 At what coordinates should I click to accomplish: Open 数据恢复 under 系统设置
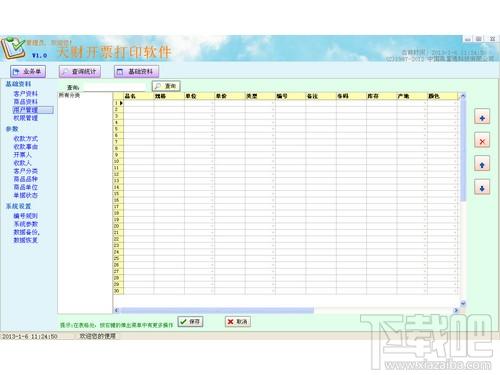click(x=26, y=240)
